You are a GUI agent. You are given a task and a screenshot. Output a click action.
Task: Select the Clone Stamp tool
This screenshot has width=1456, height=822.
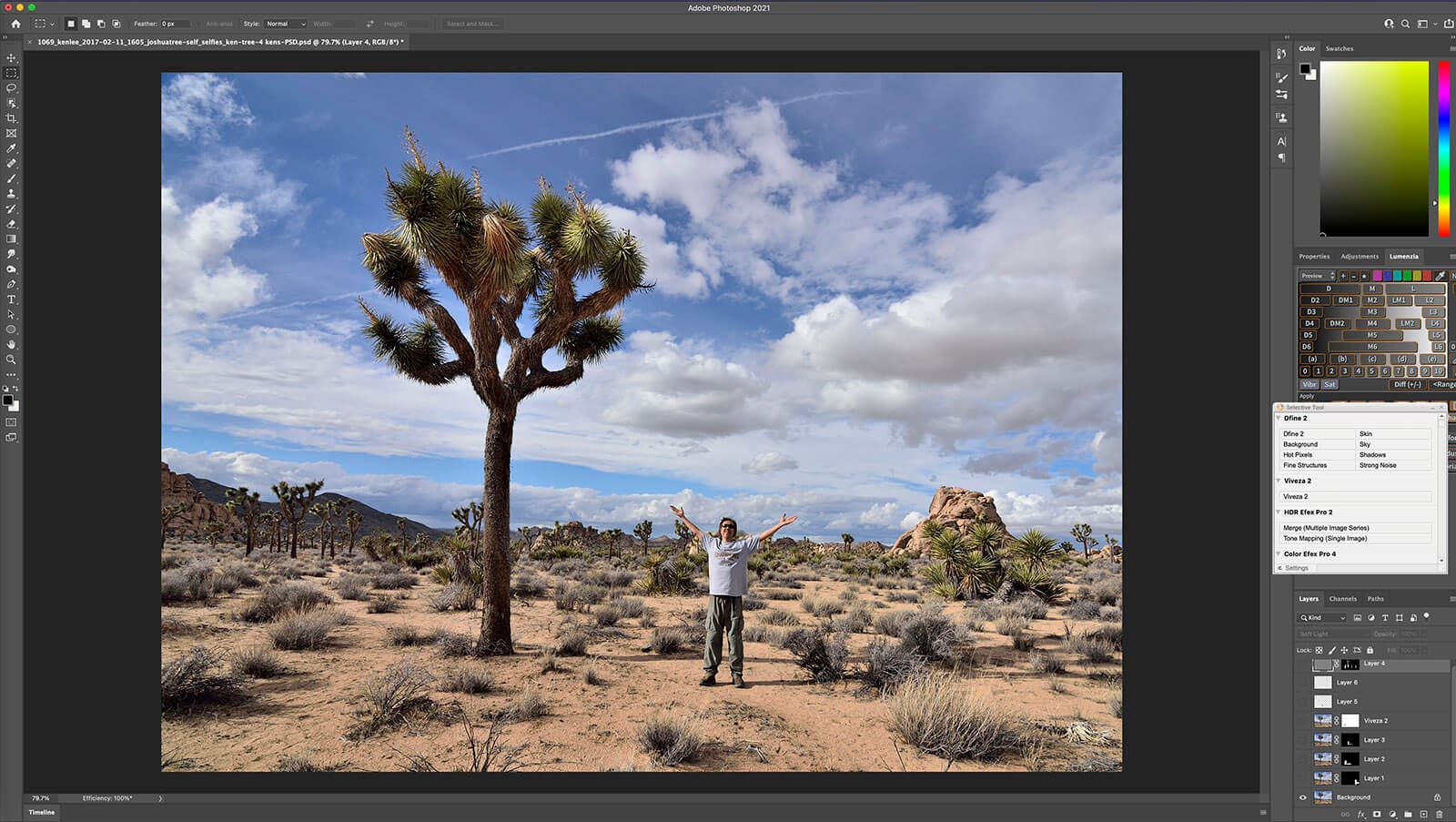pos(11,194)
